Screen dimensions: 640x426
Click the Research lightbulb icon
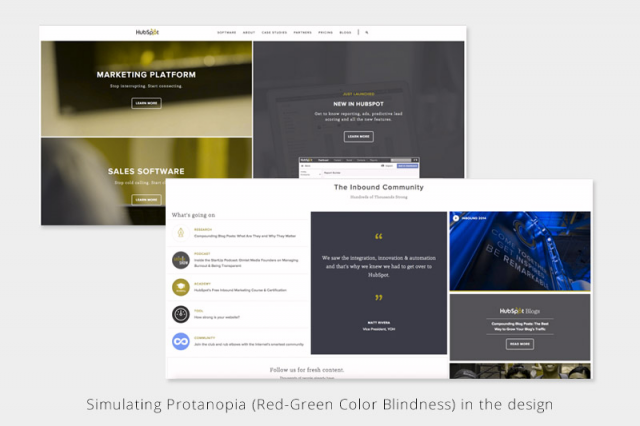click(181, 232)
